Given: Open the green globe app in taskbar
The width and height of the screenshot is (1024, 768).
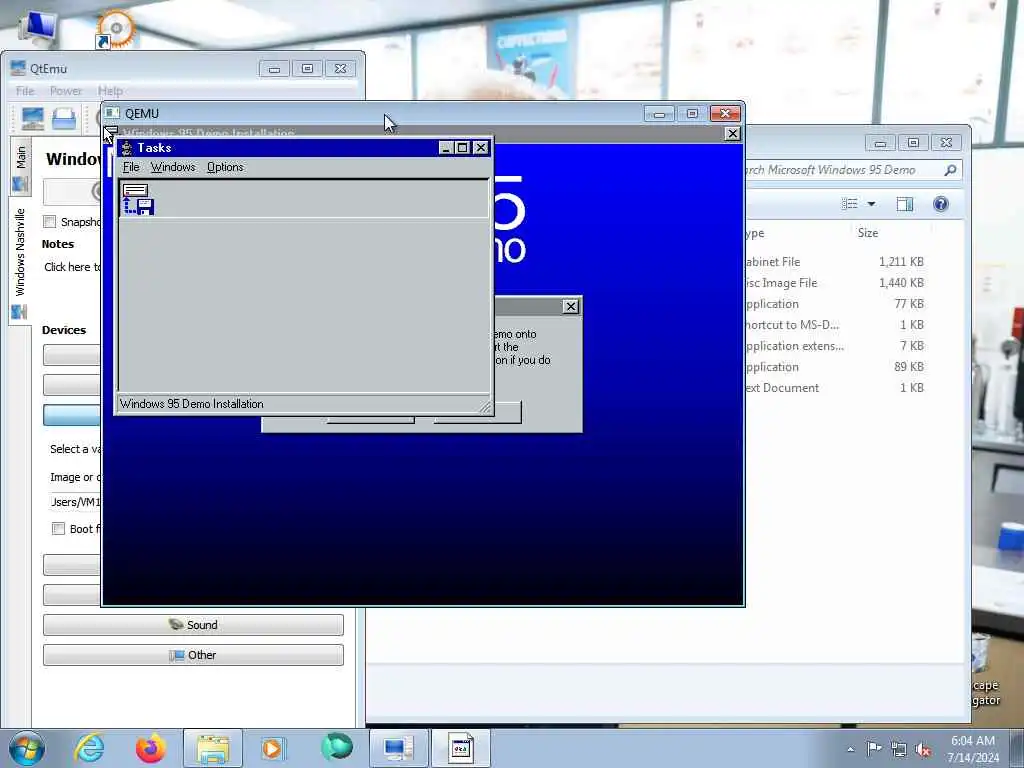Looking at the screenshot, I should (x=337, y=747).
